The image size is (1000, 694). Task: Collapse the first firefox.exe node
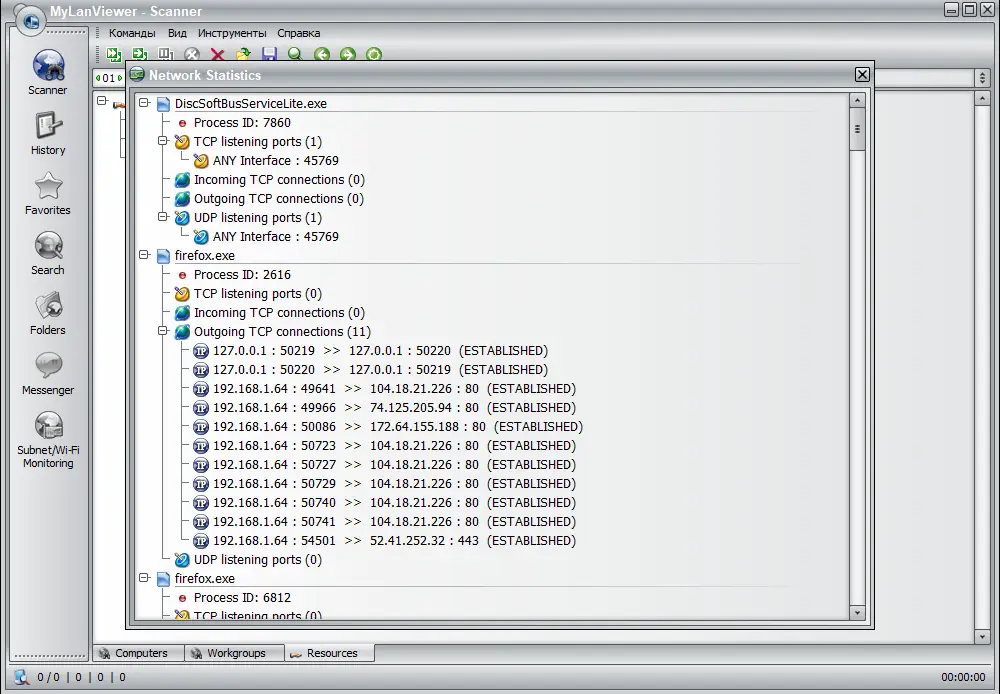click(144, 255)
